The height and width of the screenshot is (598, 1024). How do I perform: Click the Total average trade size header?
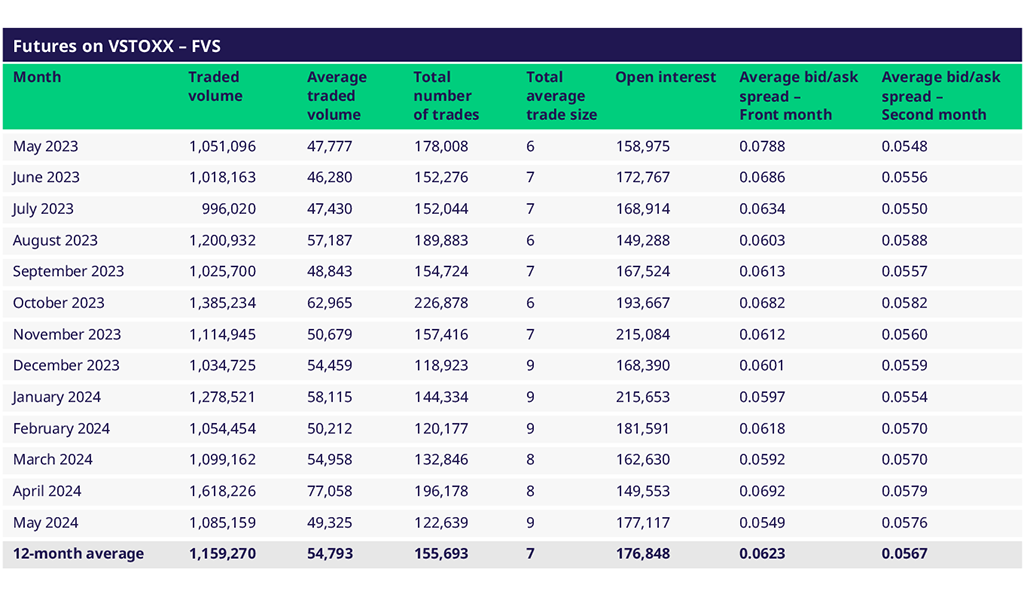pos(561,96)
